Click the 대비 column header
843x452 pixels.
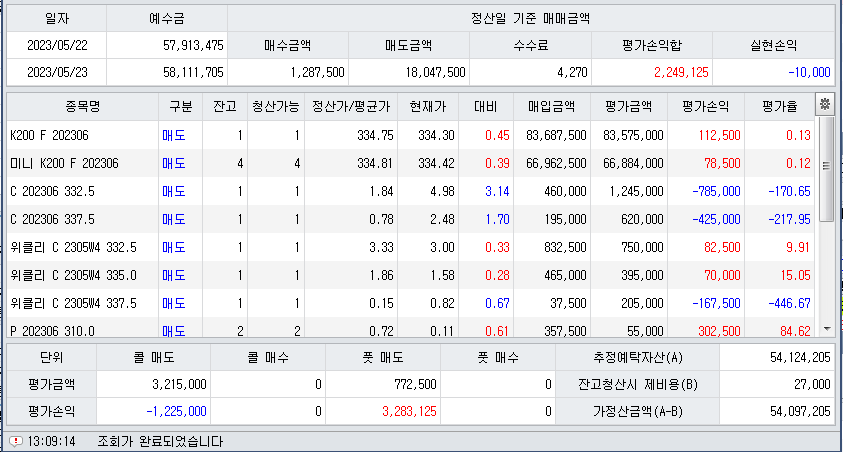coord(486,106)
